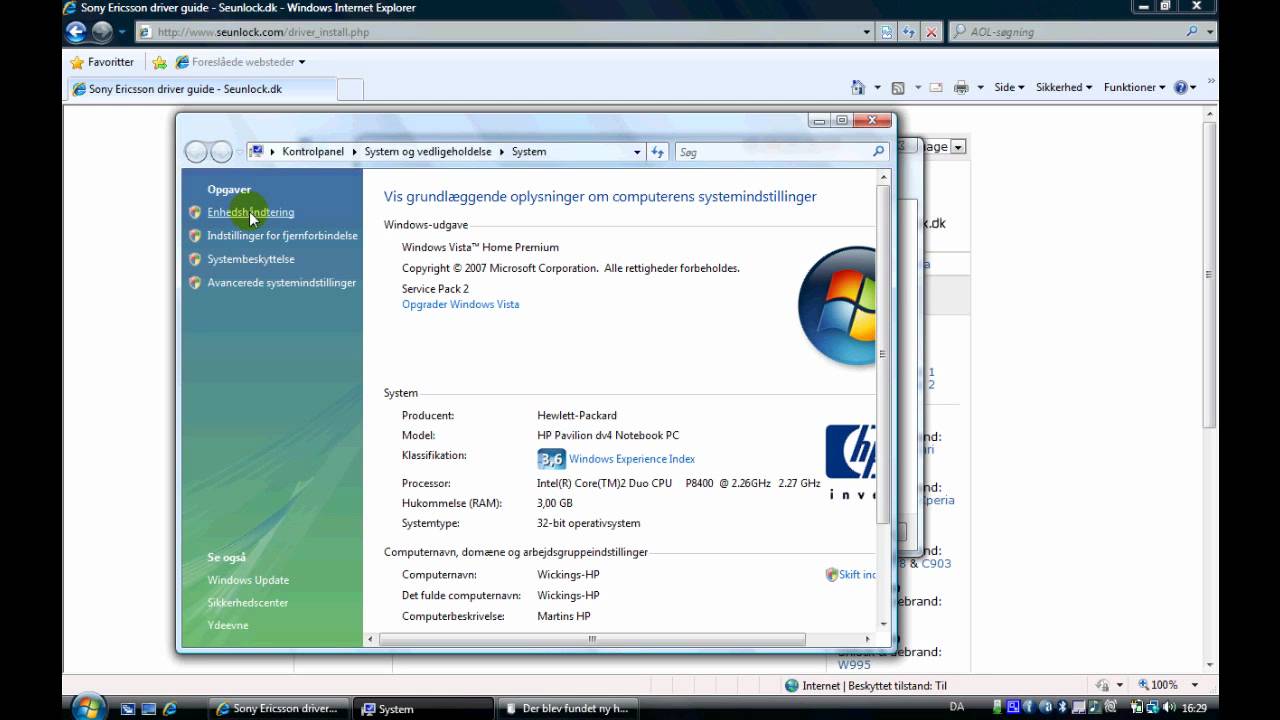Click System window vertical scrollbar

[x=883, y=355]
